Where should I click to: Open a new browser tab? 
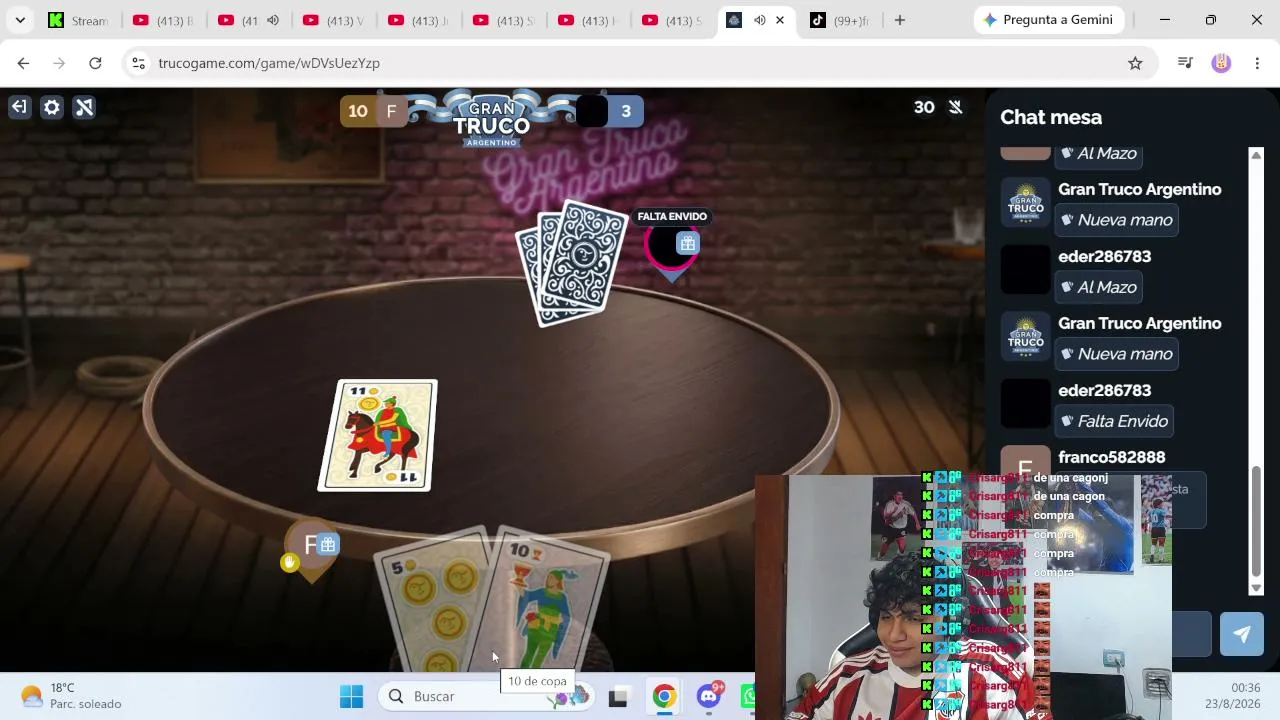[x=900, y=20]
